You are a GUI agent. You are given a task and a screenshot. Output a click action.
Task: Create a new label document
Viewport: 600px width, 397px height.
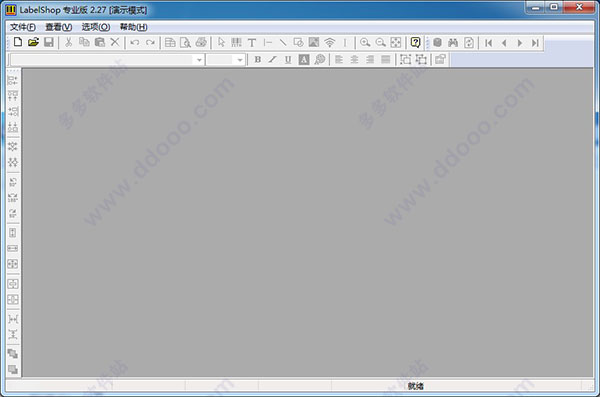coord(18,42)
